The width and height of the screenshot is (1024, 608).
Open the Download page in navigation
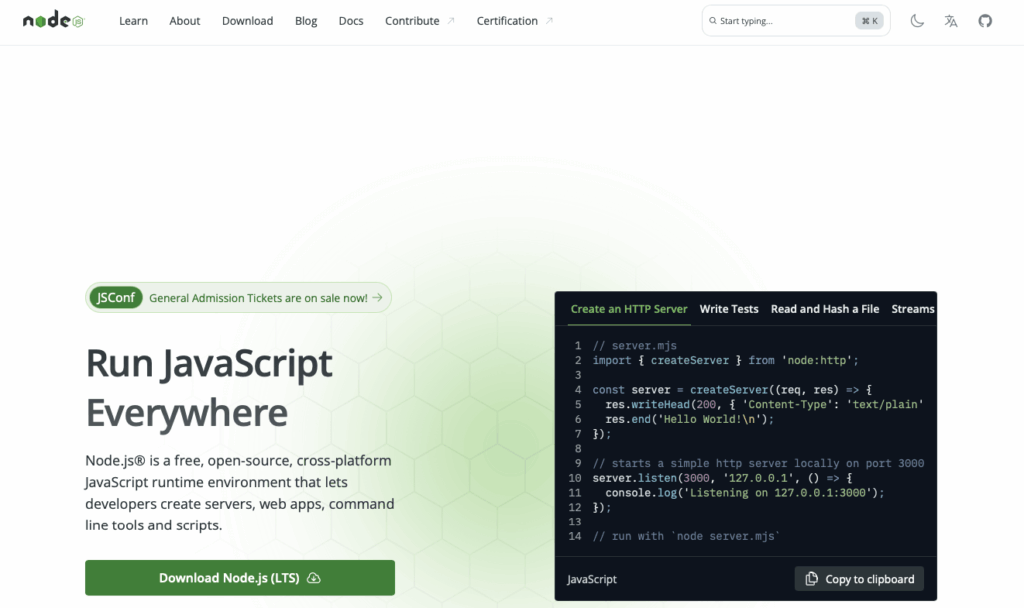point(247,21)
